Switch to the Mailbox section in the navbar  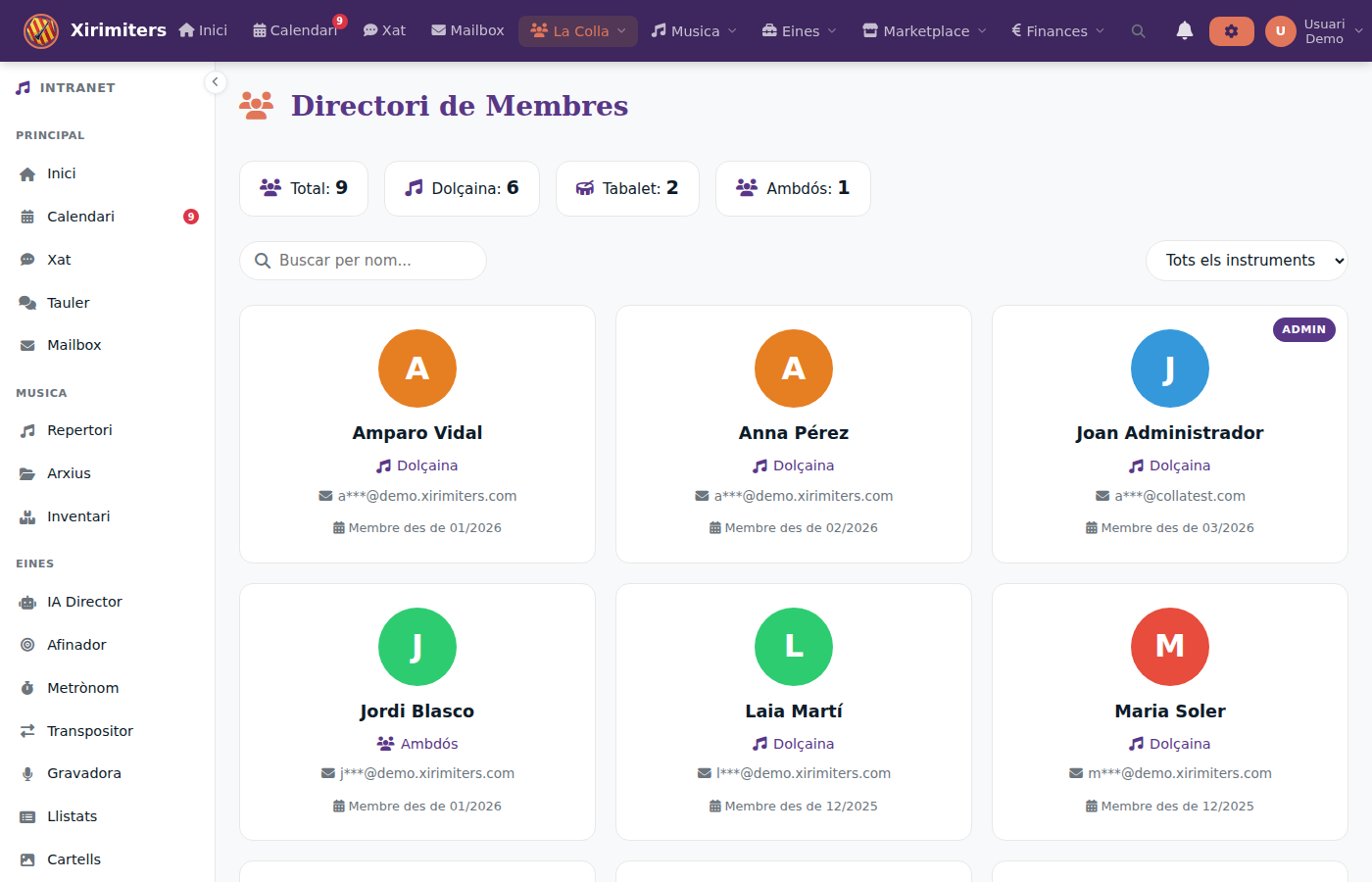coord(467,30)
